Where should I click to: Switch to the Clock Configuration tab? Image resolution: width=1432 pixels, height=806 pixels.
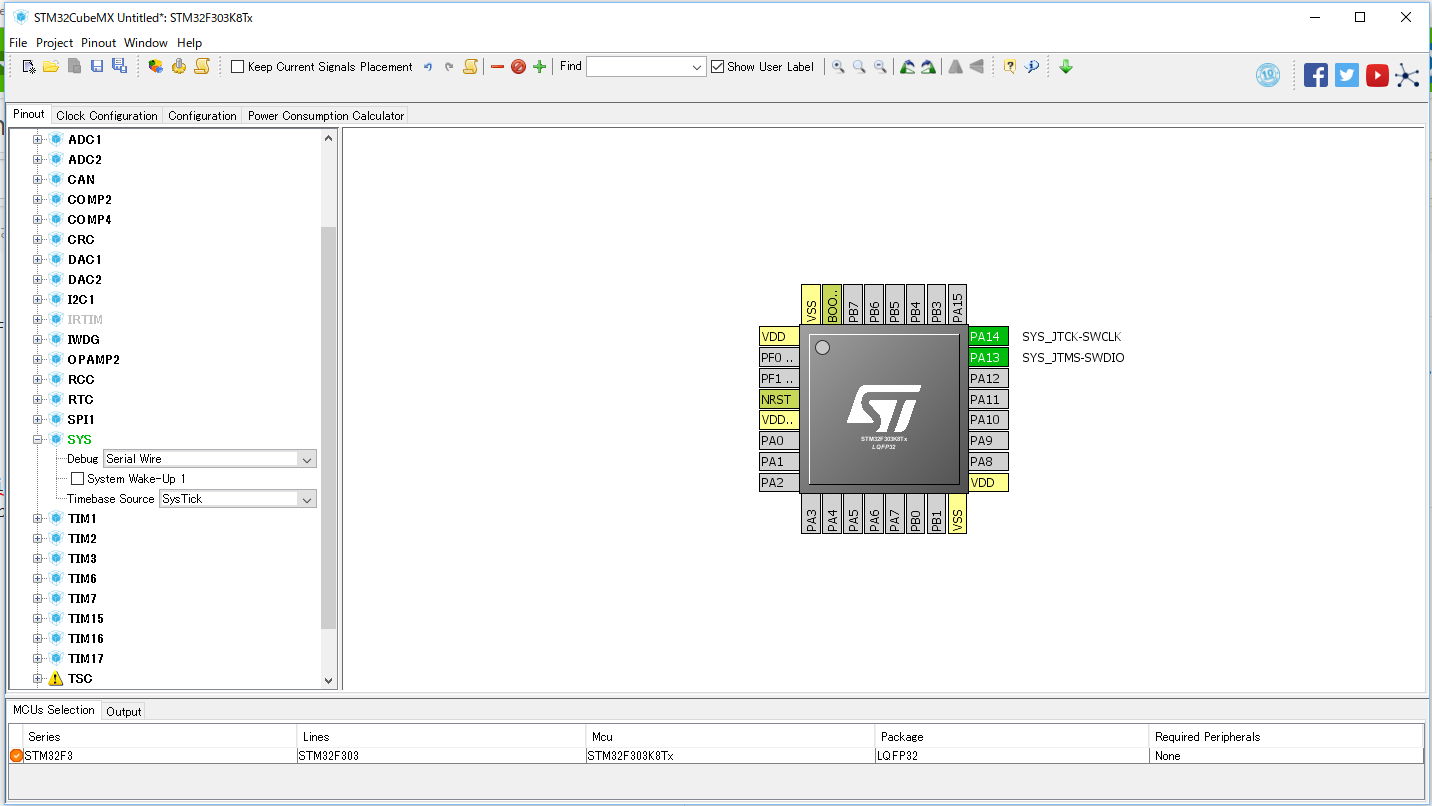point(106,115)
